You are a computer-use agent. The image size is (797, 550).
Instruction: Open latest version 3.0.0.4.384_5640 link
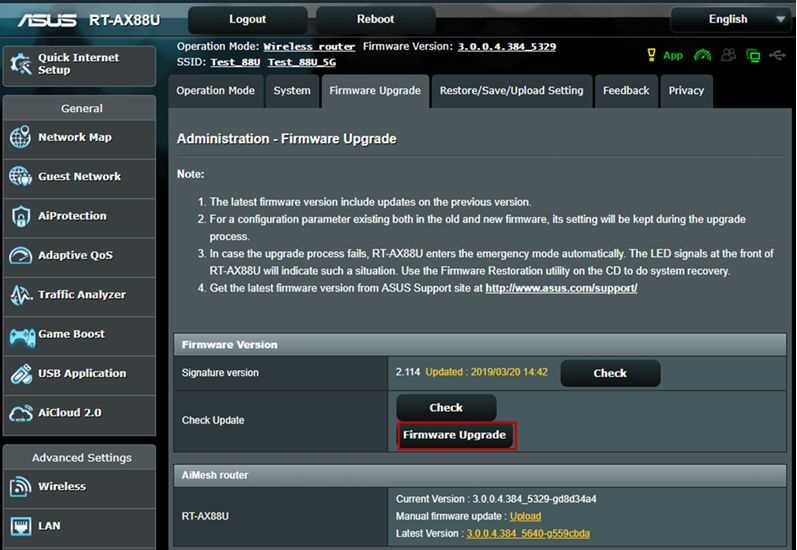tap(528, 534)
